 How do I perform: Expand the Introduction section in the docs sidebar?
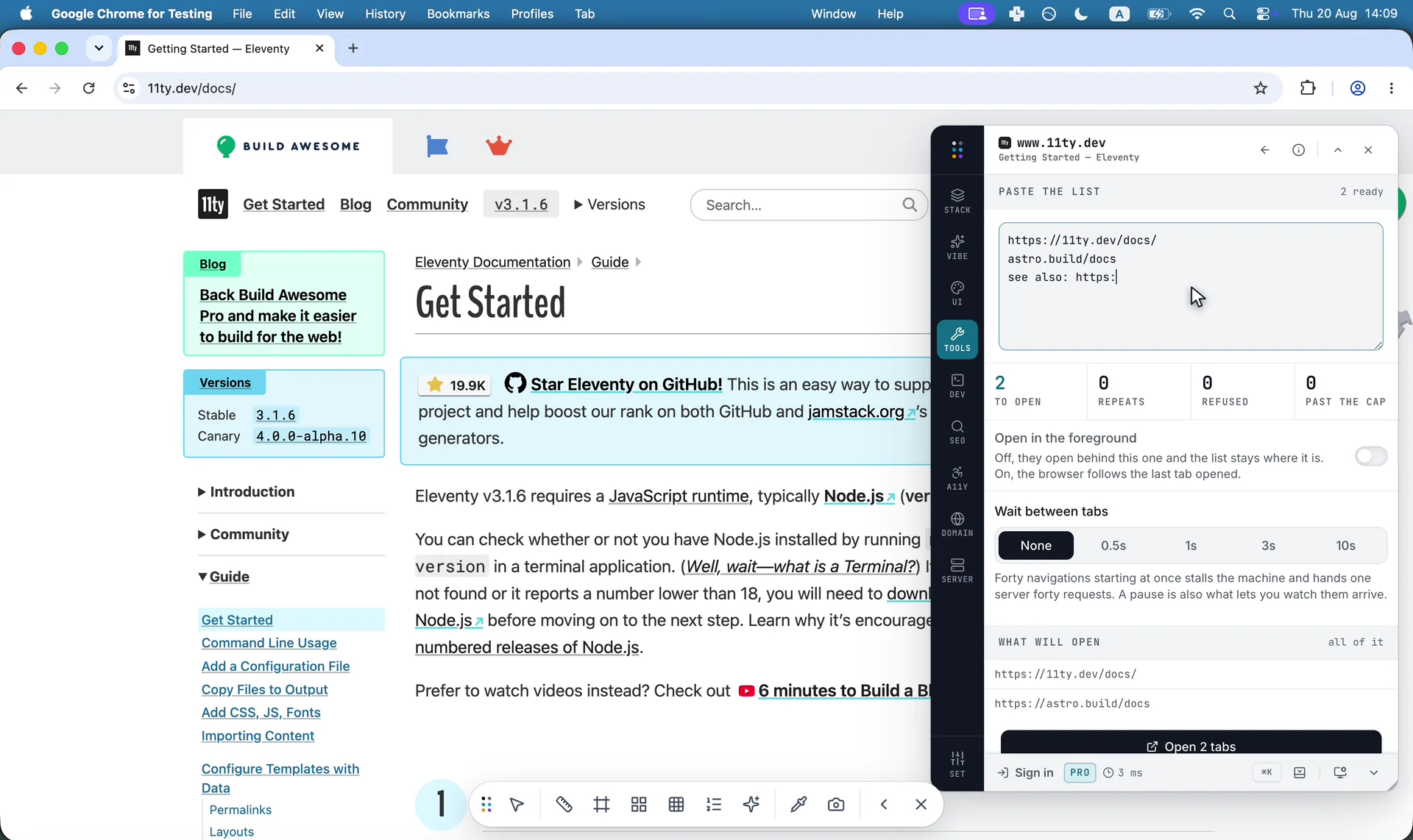247,492
